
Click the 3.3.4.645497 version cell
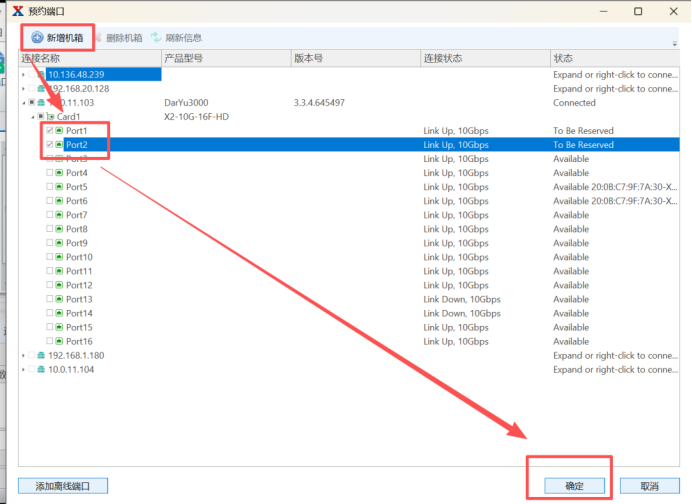(x=319, y=103)
